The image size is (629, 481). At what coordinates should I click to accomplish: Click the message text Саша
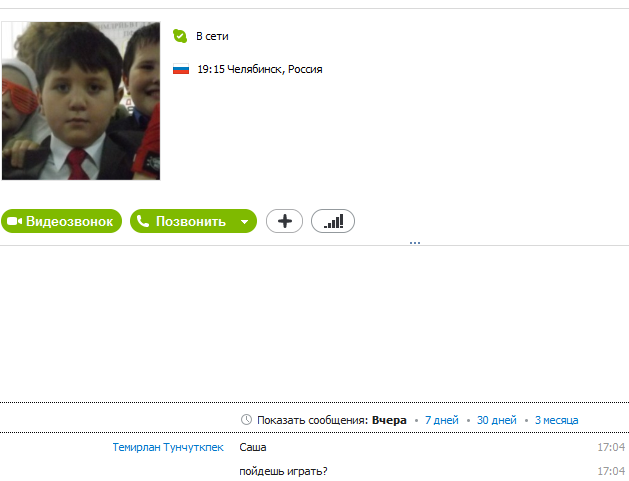coord(253,447)
